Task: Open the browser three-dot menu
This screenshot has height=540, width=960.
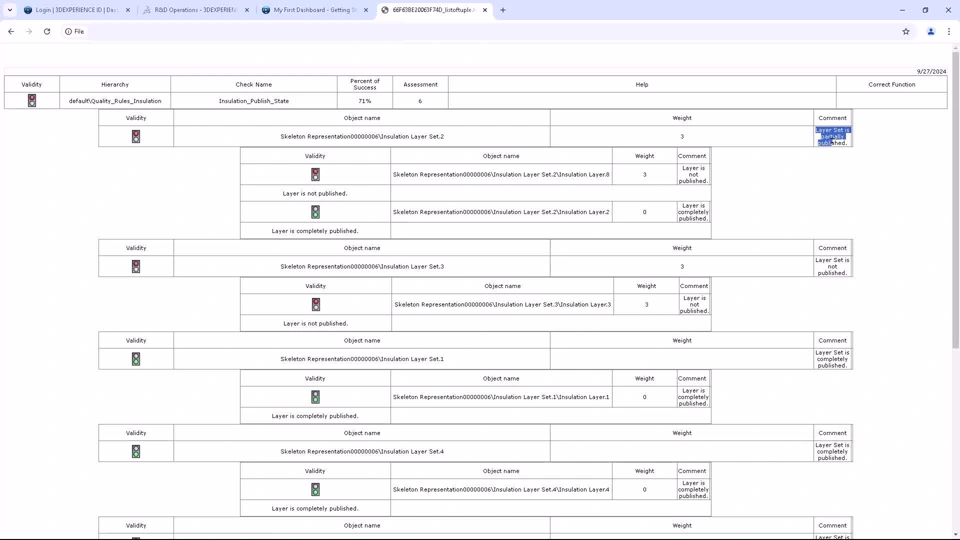Action: [949, 31]
